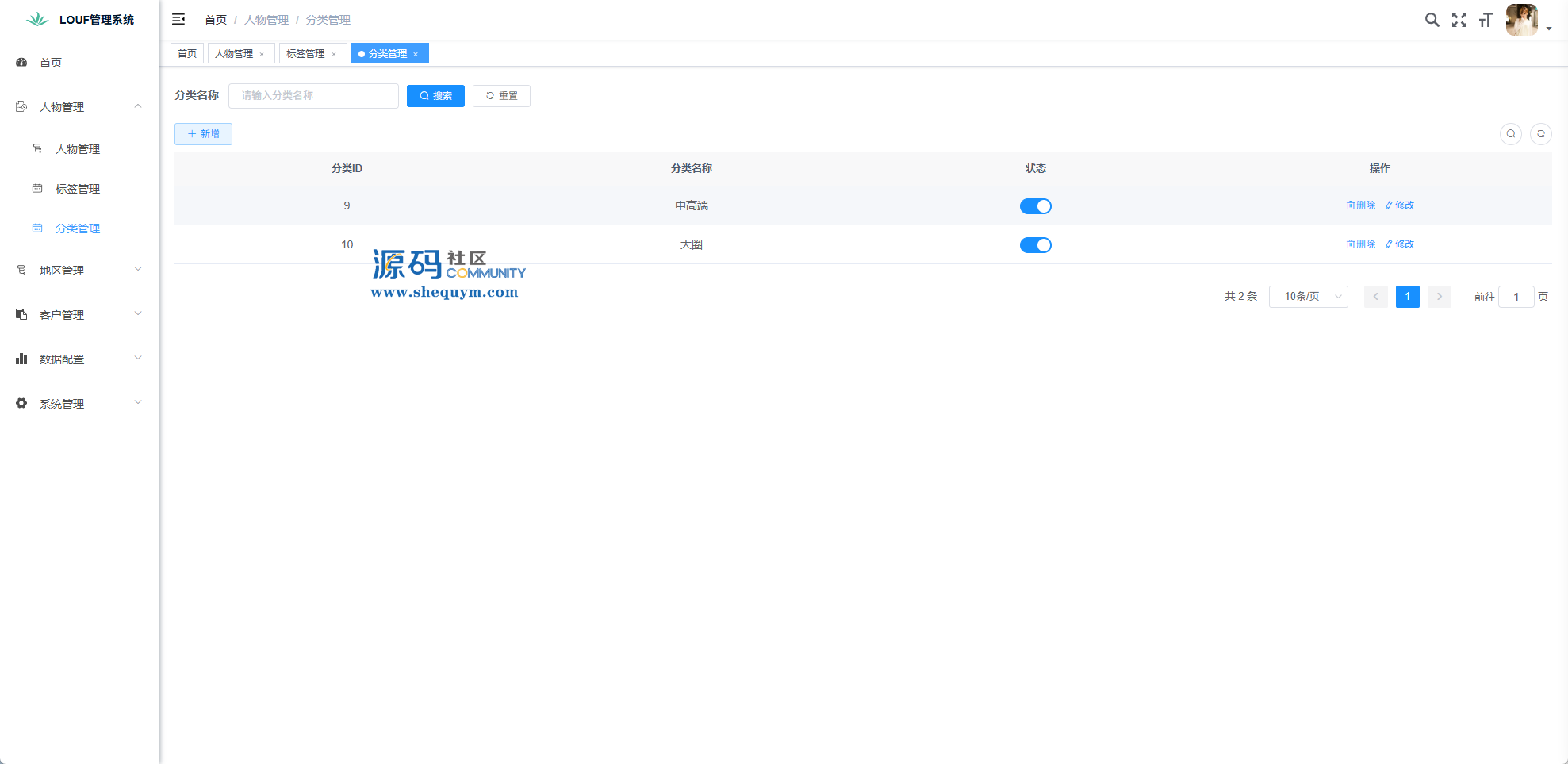Click the blue 搜索 button
The image size is (1568, 764).
click(435, 96)
